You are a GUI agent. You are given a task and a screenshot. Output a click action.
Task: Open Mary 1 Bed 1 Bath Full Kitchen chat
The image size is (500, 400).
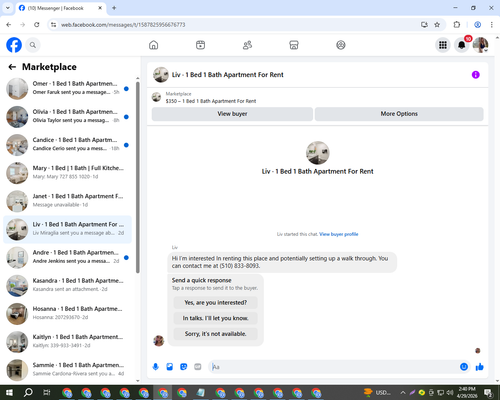(68, 173)
